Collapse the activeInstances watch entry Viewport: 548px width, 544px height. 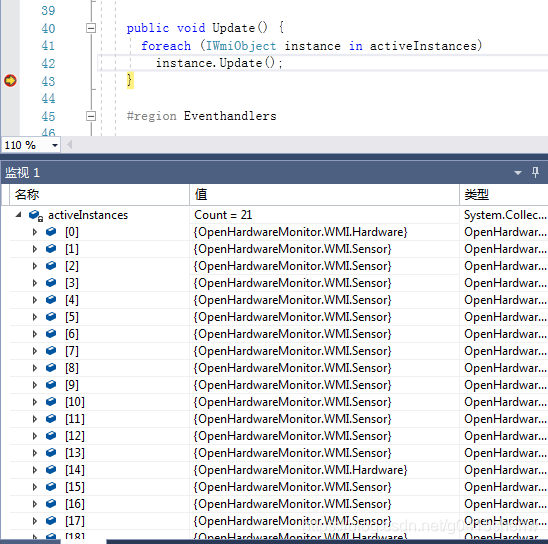tap(18, 215)
